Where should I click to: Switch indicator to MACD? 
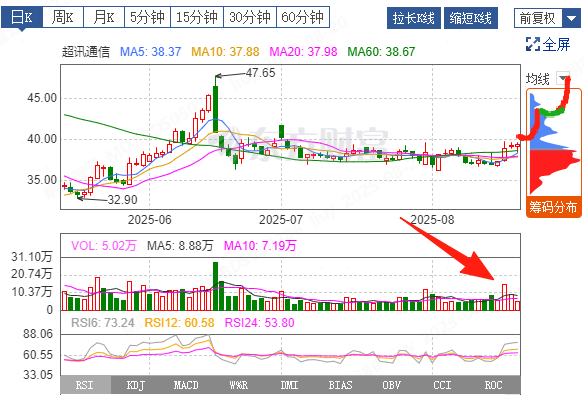[x=186, y=385]
